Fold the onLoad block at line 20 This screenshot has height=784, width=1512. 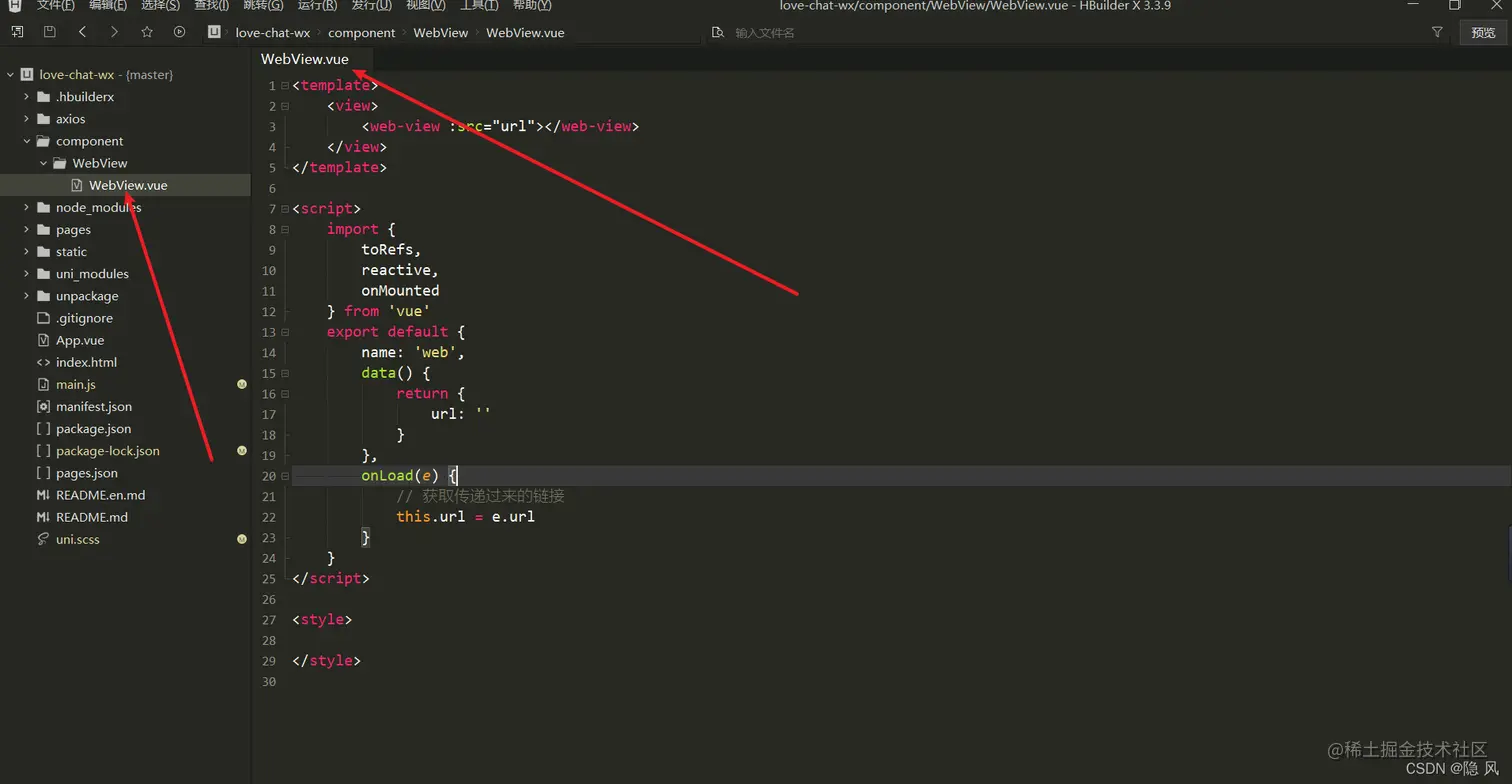[285, 476]
